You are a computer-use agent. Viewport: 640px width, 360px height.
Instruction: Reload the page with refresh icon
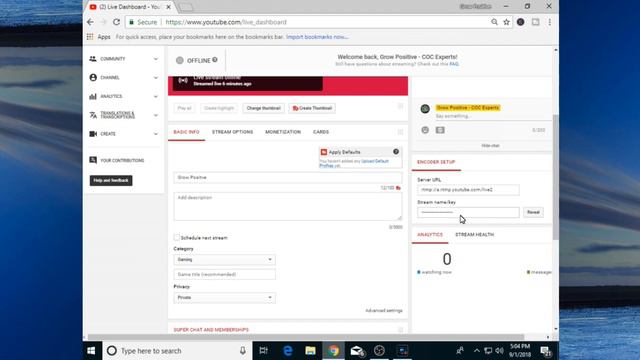(x=116, y=22)
